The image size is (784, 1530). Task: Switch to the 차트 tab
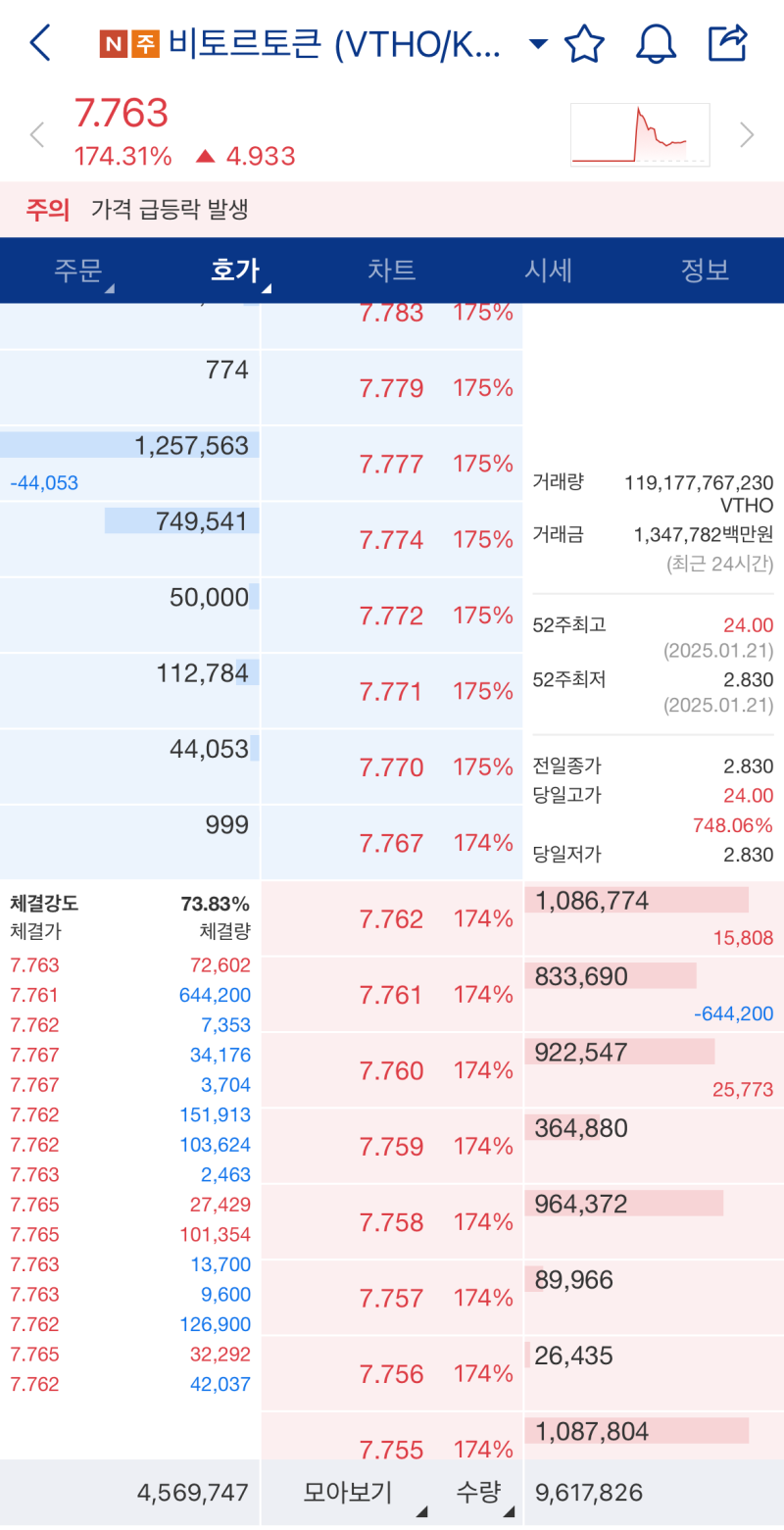pyautogui.click(x=392, y=271)
